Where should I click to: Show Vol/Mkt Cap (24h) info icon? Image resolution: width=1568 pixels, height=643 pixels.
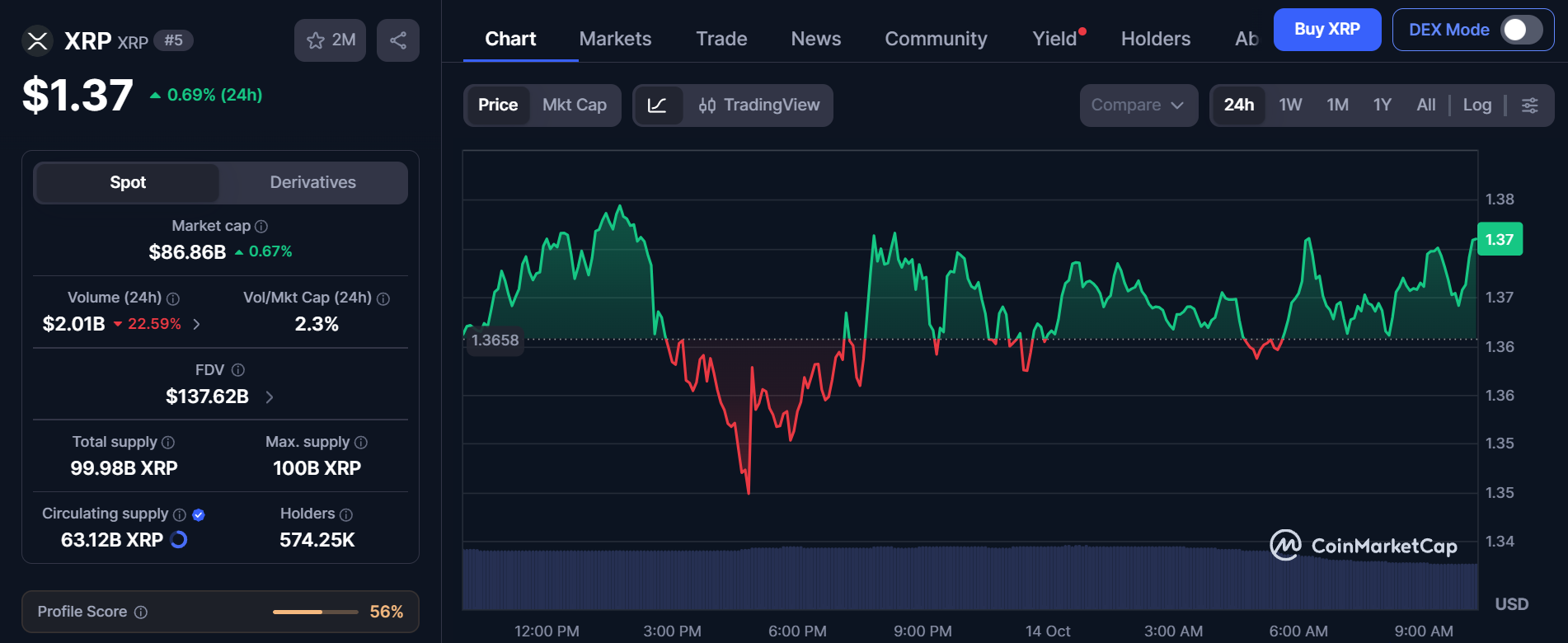click(383, 298)
